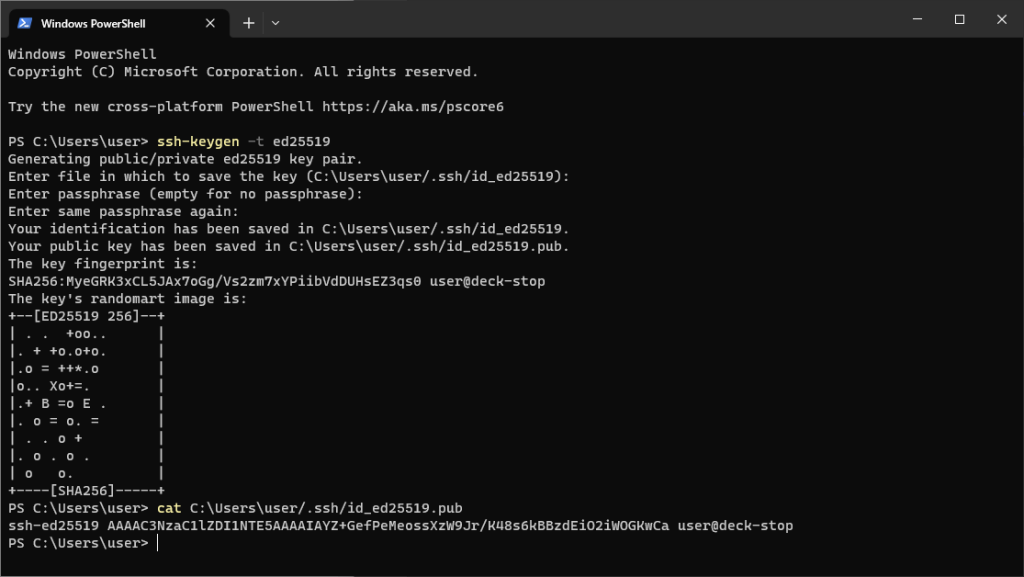The image size is (1024, 577).
Task: Click the PowerShell icon in the tab
Action: click(x=24, y=23)
